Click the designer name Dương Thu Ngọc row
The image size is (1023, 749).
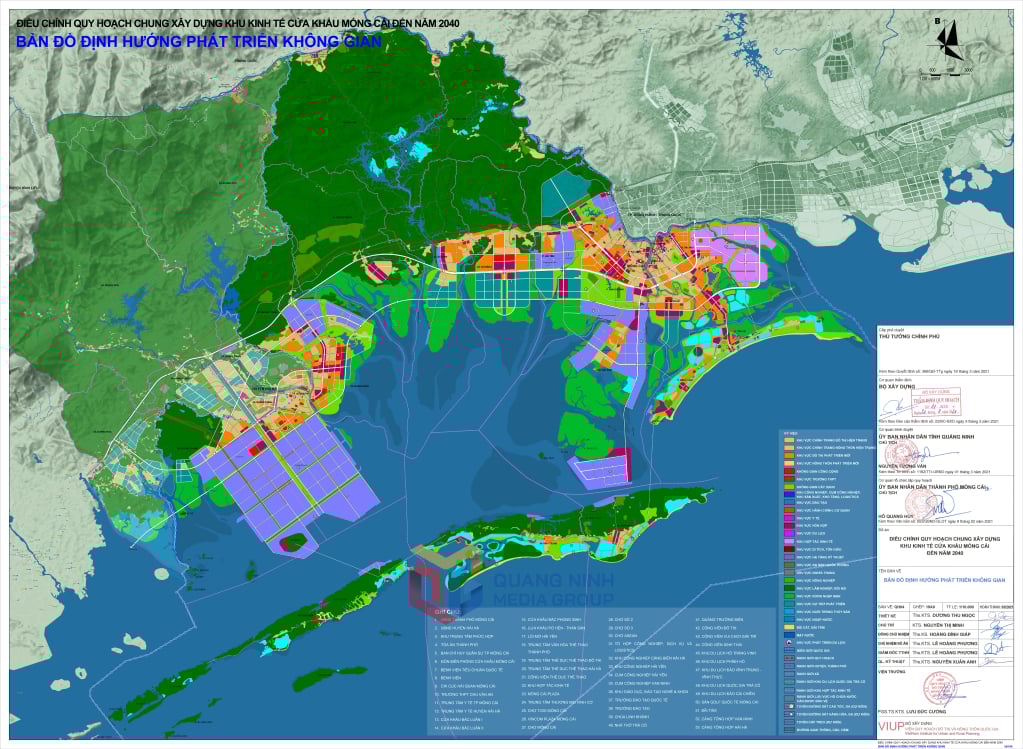[x=943, y=615]
